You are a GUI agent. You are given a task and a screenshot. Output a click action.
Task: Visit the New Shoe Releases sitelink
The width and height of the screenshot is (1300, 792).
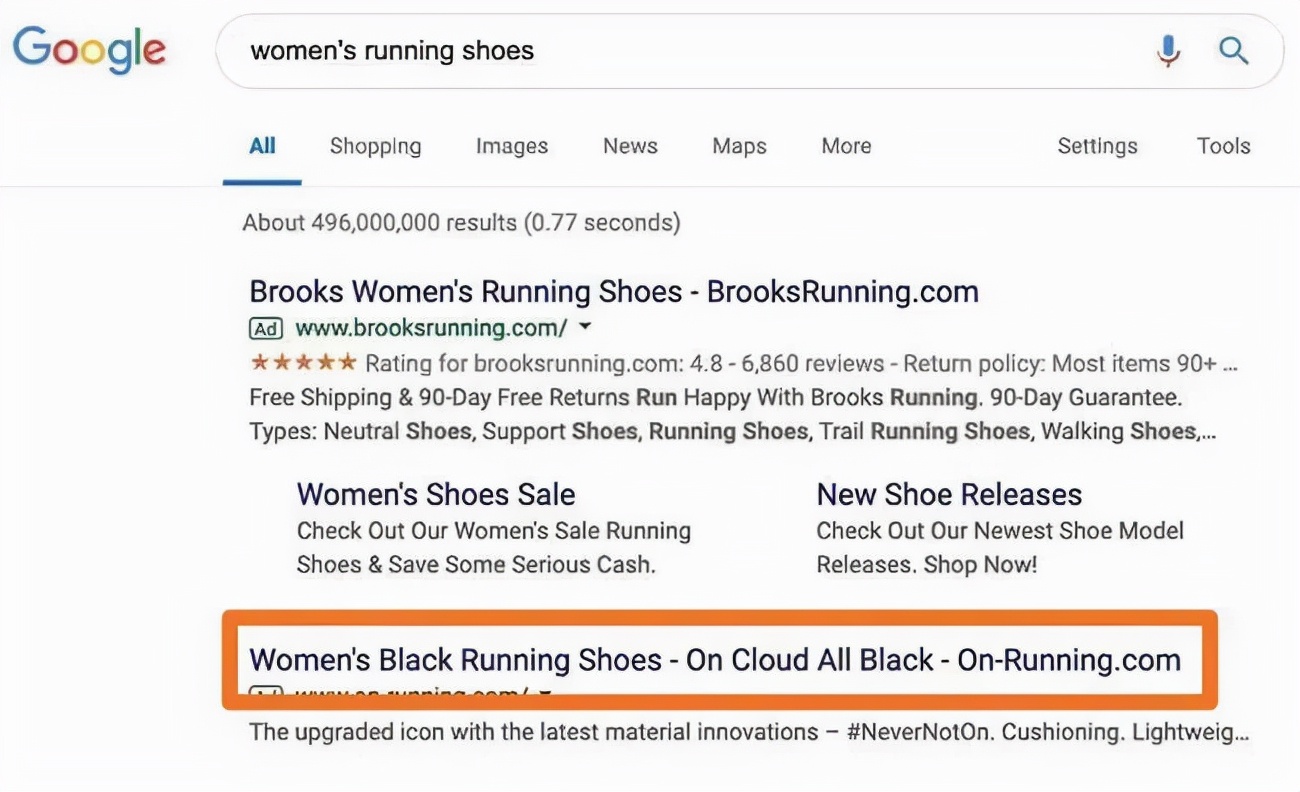[949, 495]
